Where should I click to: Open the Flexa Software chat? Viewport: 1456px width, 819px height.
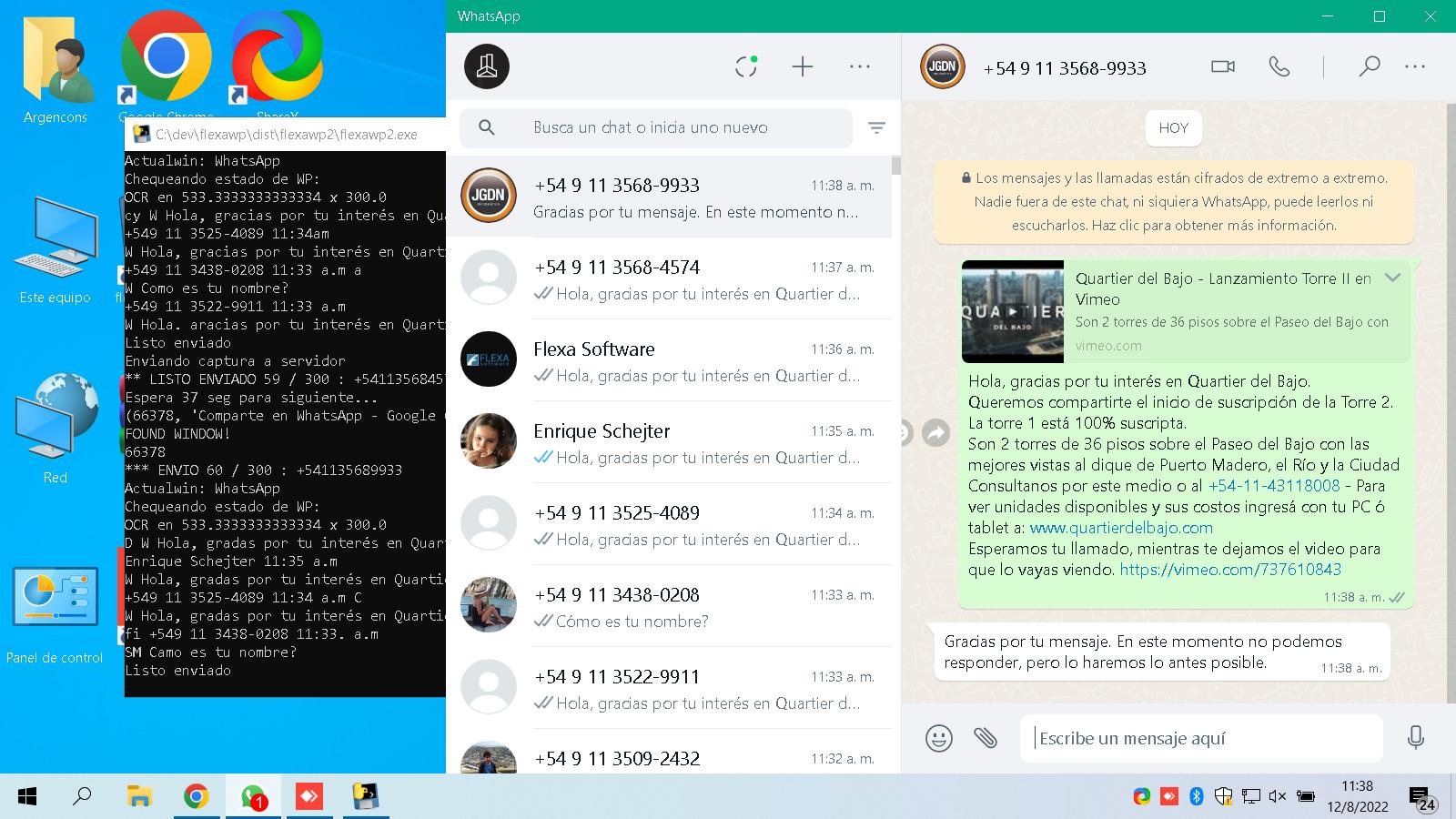pos(669,360)
